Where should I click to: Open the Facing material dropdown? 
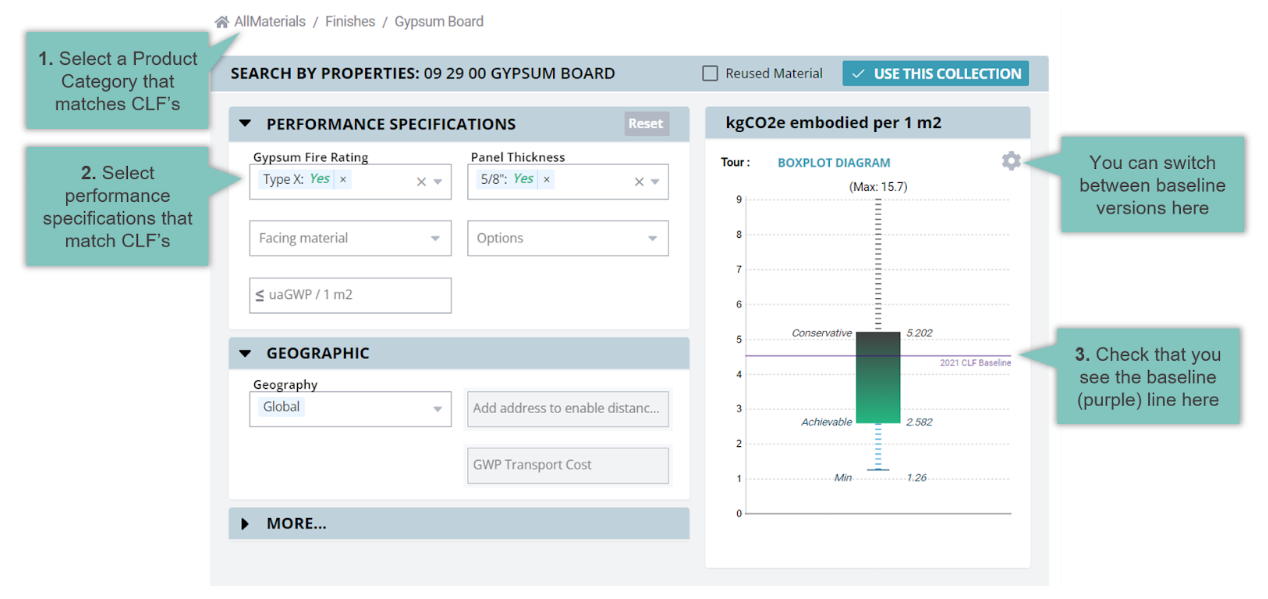(x=350, y=239)
